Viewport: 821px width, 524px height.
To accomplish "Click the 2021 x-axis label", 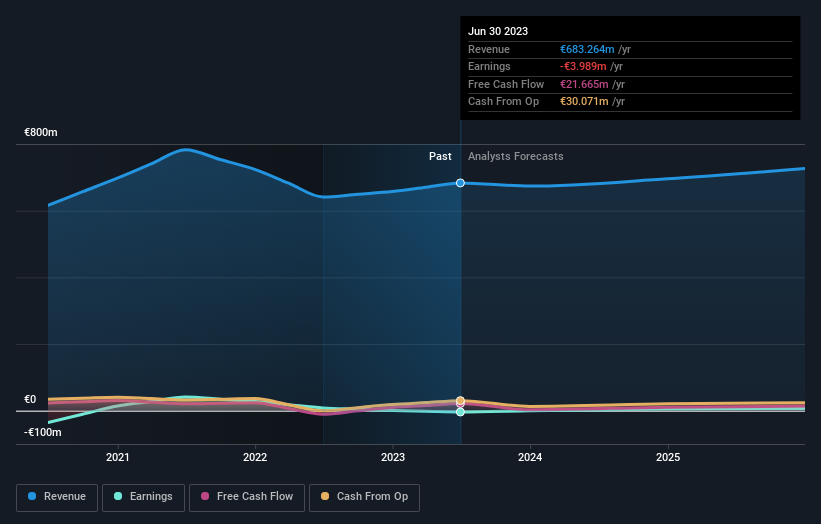I will pos(118,457).
